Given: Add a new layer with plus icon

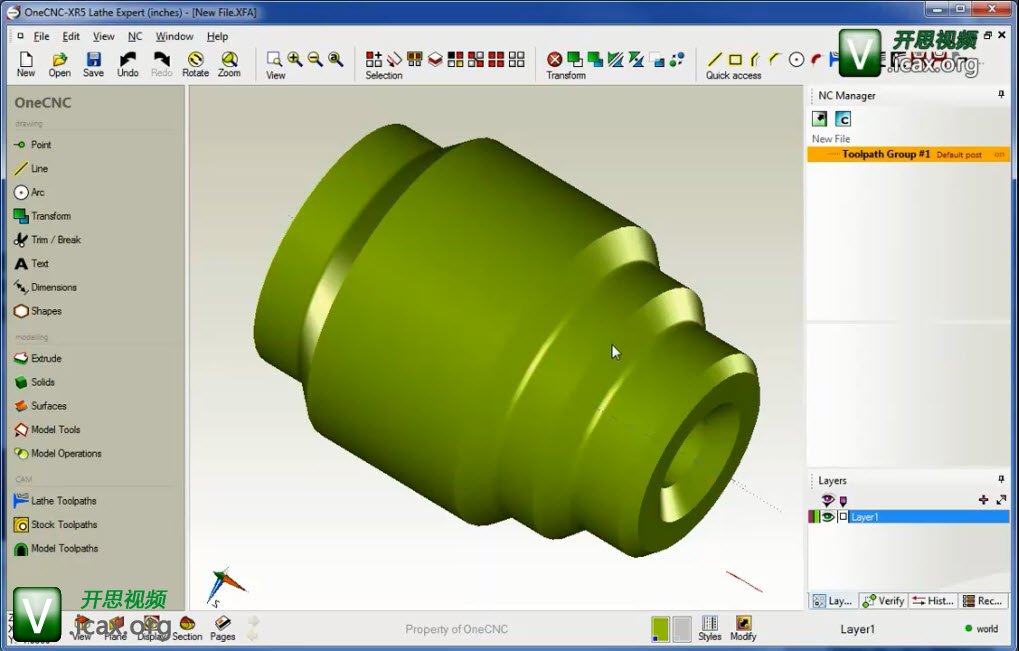Looking at the screenshot, I should click(x=983, y=499).
